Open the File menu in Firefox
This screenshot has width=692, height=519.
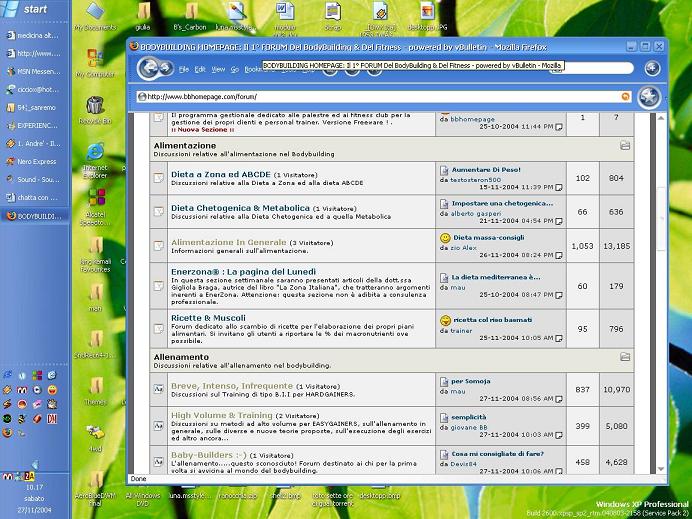(x=184, y=69)
